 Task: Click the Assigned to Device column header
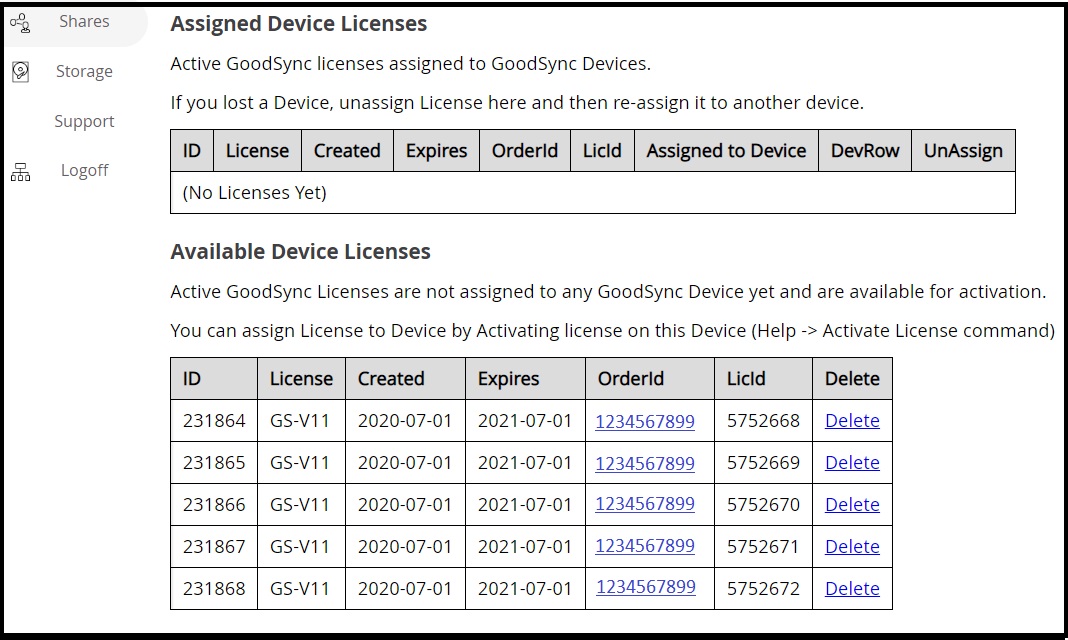pyautogui.click(x=726, y=151)
